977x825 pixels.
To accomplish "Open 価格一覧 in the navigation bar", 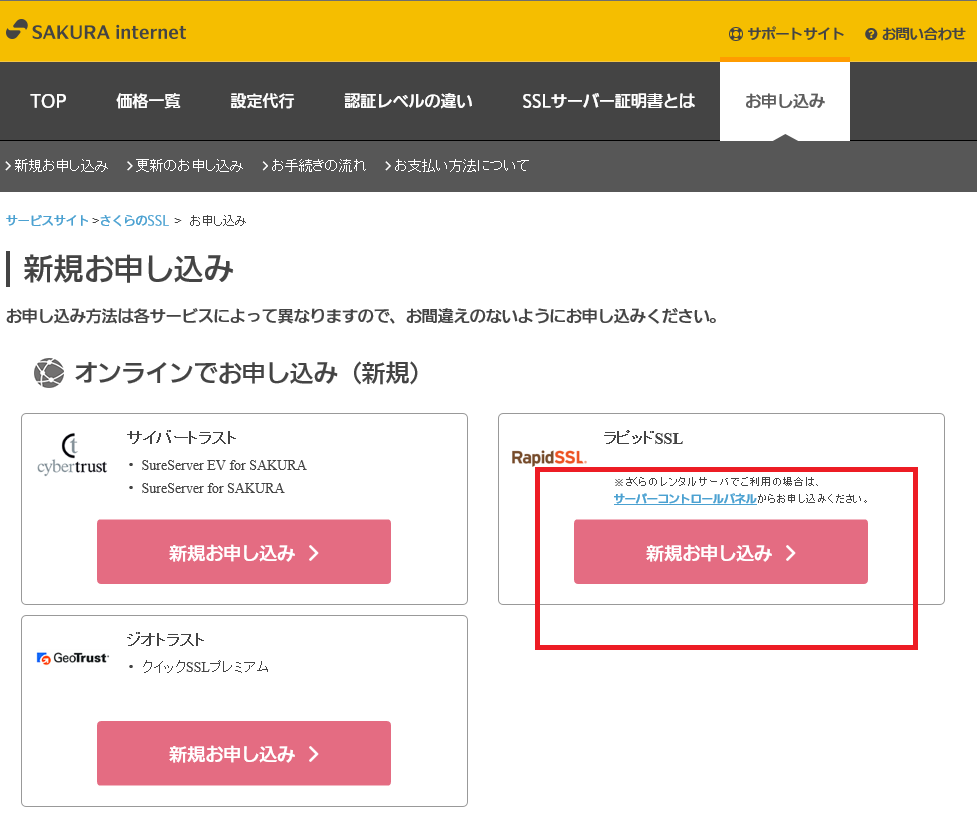I will click(x=148, y=101).
